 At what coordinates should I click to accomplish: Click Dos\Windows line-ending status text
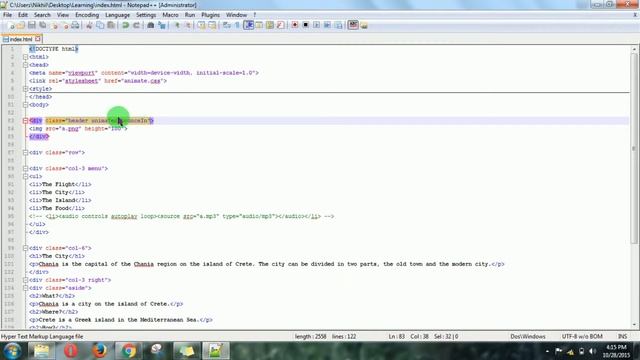[528, 336]
